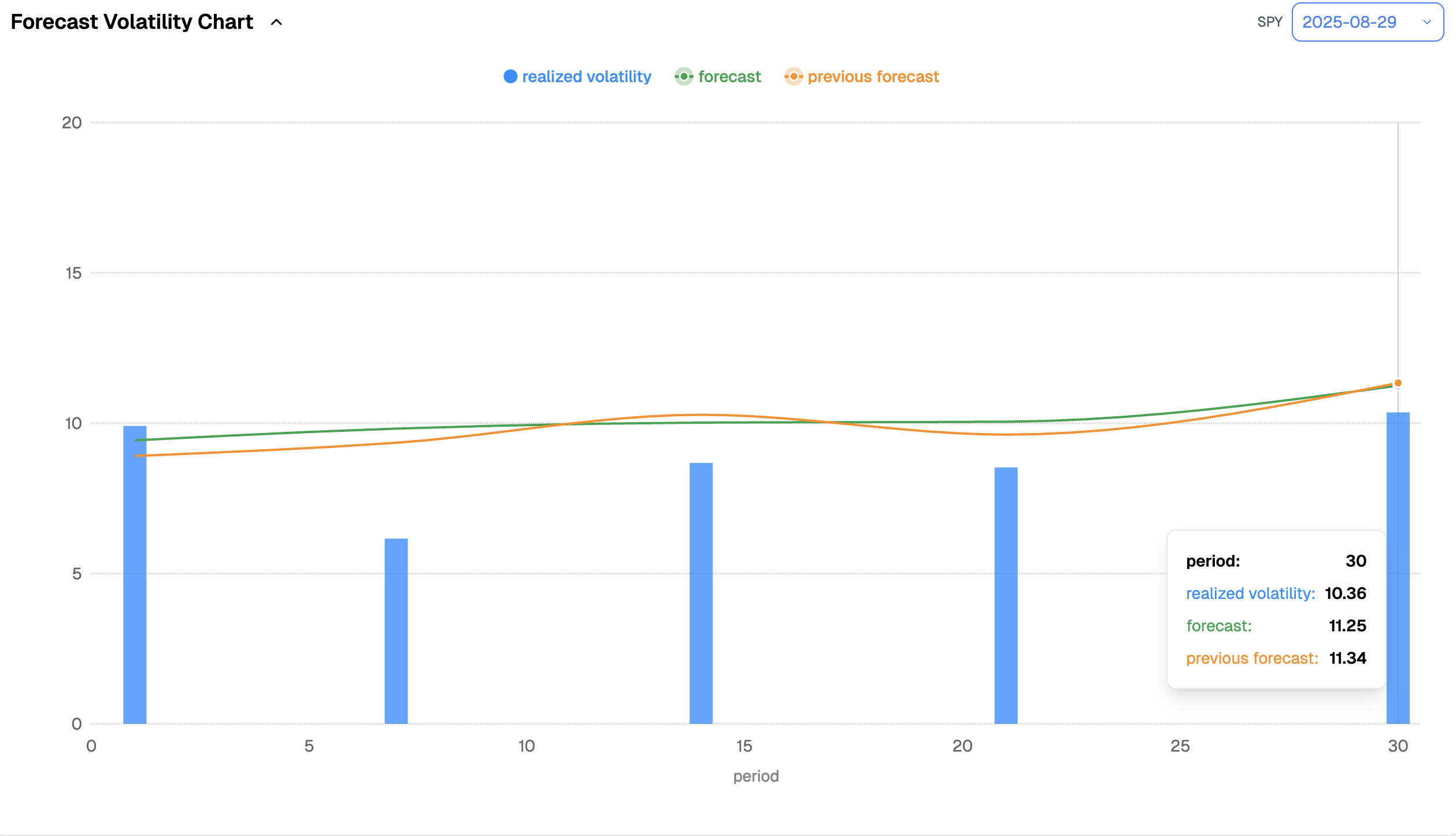Click the Forecast Volatility Chart title

pyautogui.click(x=132, y=23)
